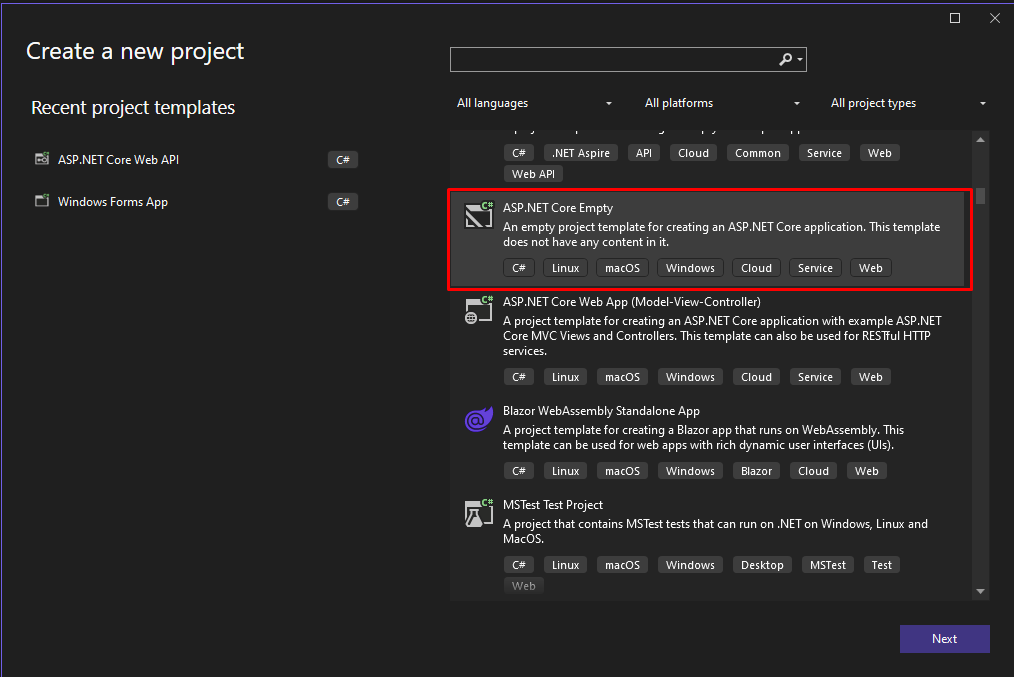
Task: Choose Windows Forms App from recent templates
Action: pos(113,202)
